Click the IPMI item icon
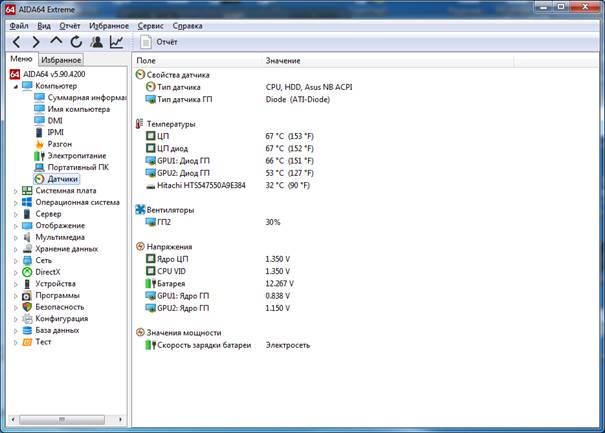 click(x=39, y=132)
